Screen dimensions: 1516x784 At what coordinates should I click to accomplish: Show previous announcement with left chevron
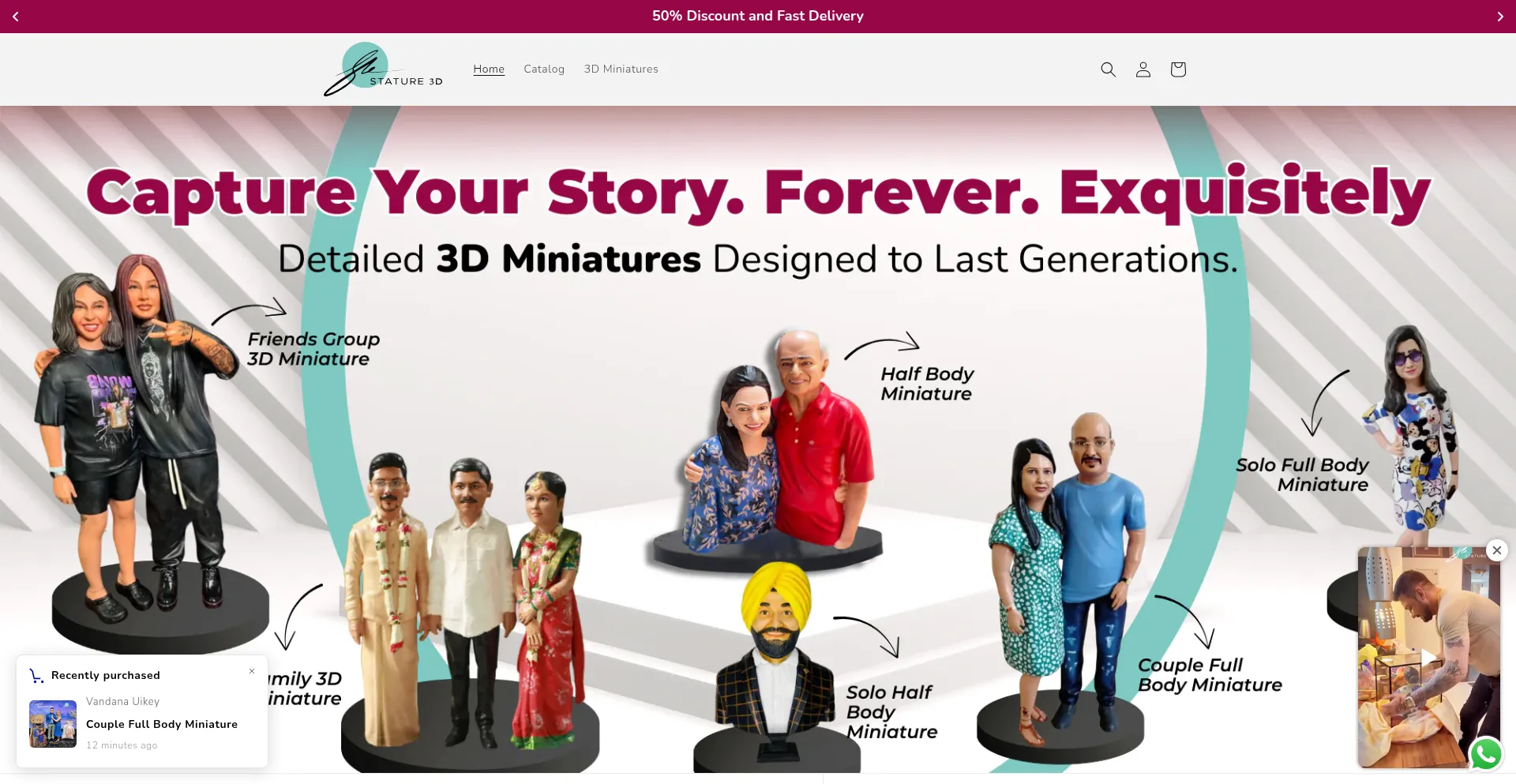point(16,17)
